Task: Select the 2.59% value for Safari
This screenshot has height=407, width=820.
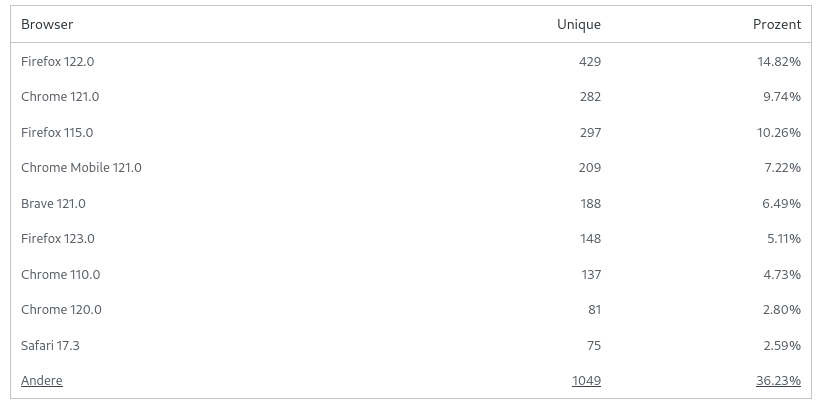Action: [x=782, y=346]
